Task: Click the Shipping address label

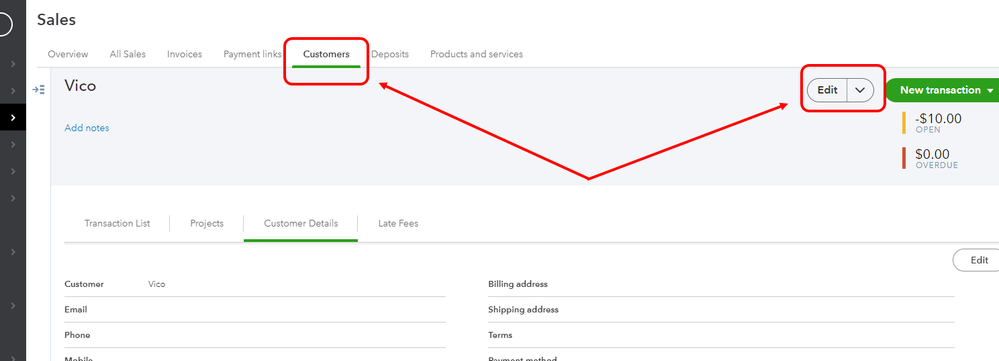Action: 523,309
